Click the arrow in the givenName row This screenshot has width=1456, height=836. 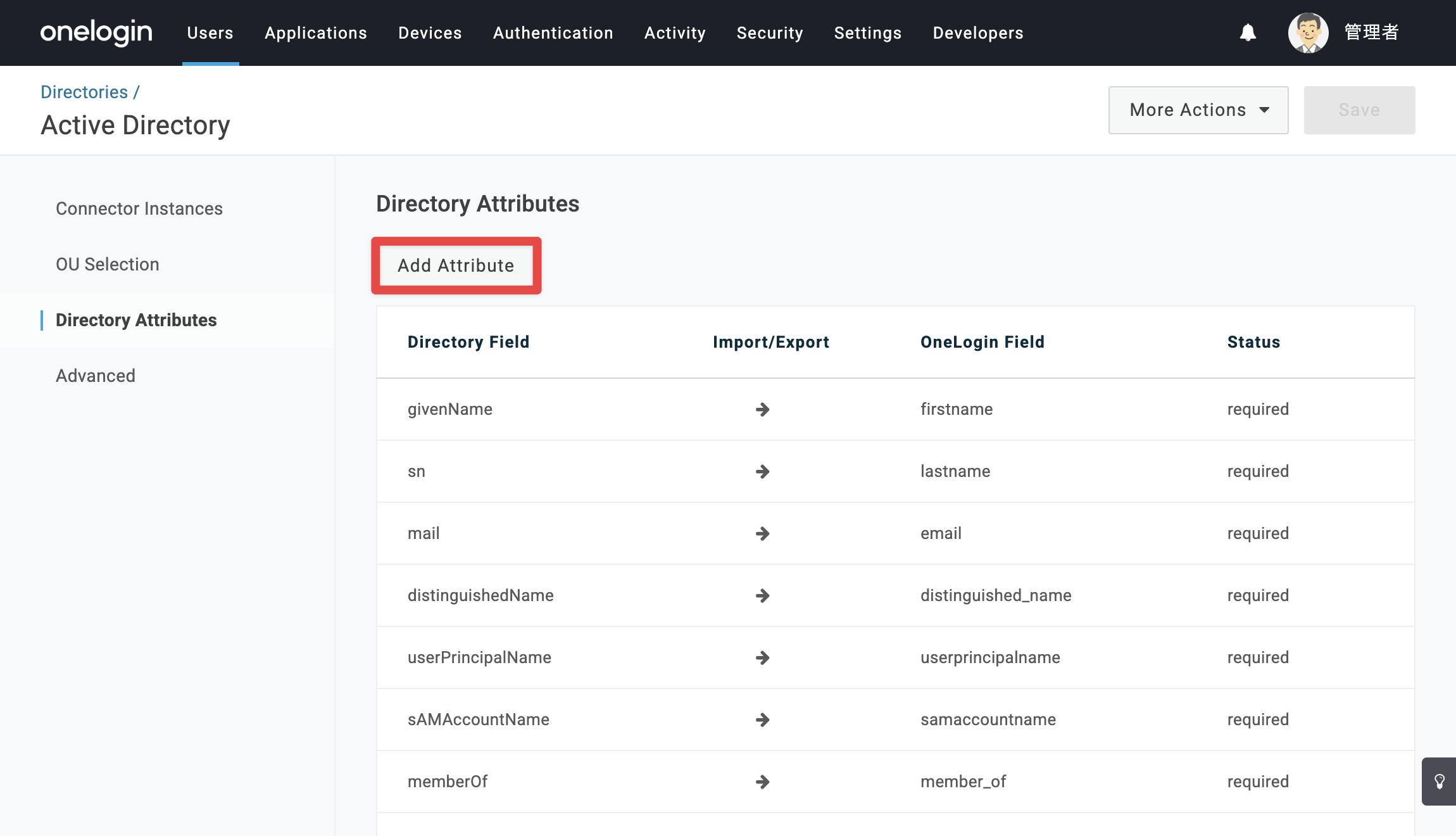coord(763,410)
